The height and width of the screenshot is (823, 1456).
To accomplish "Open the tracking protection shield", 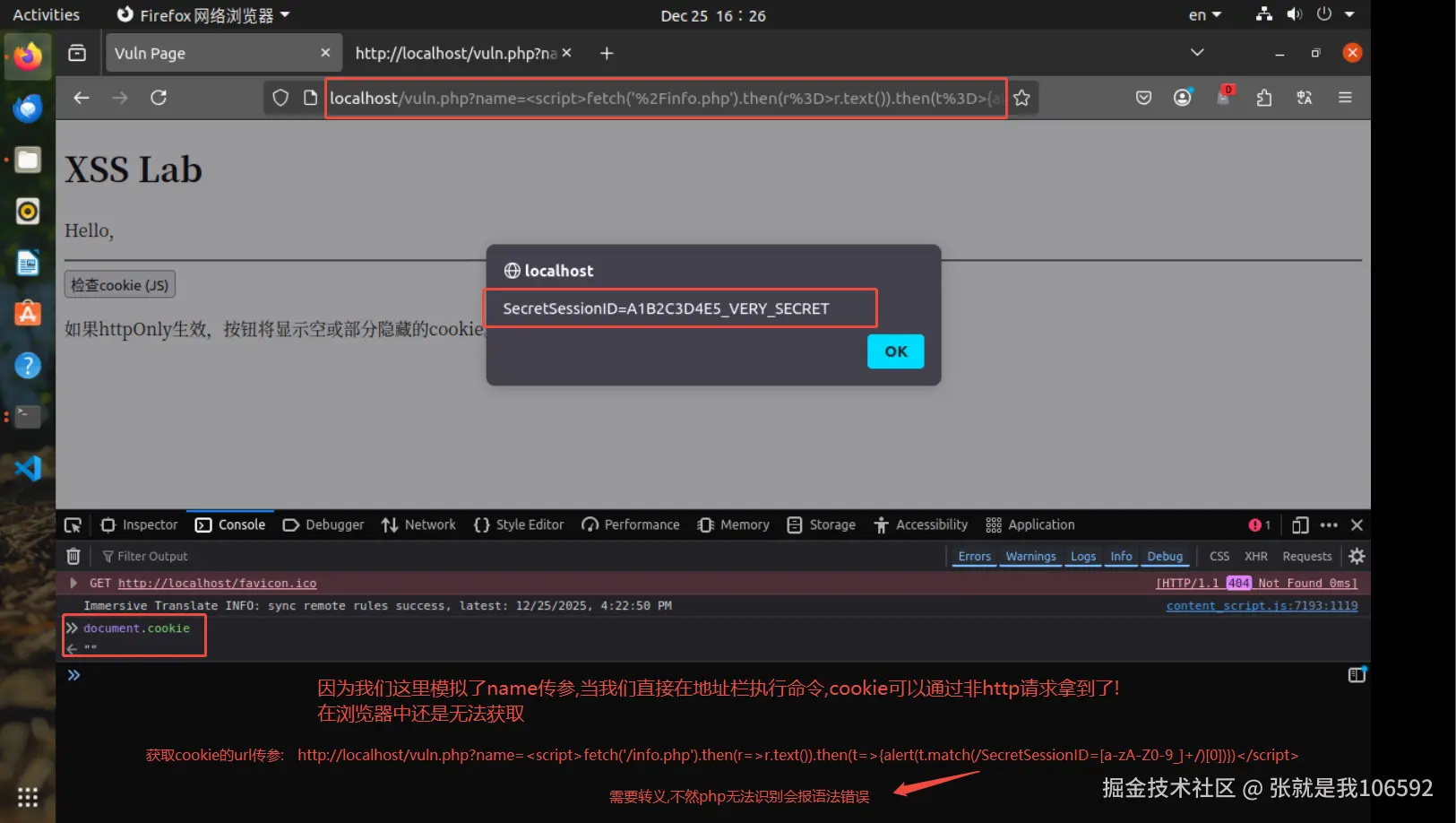I will pos(280,98).
